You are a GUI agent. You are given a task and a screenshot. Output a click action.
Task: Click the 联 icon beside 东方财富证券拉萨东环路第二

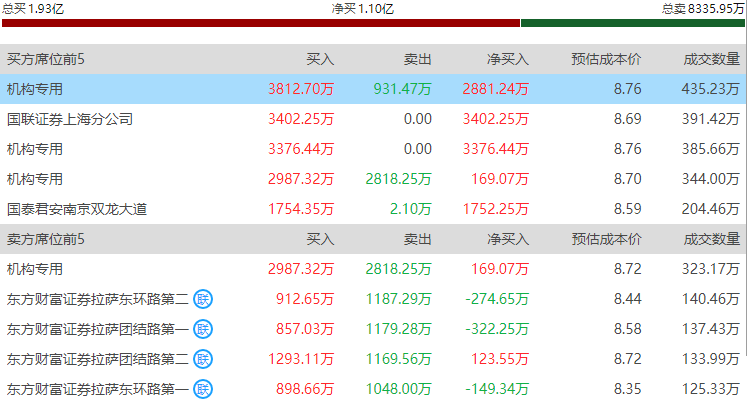coord(203,299)
